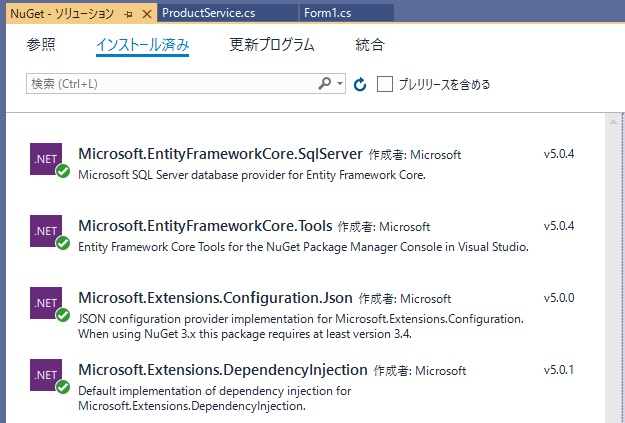Select the インストール済み tab

[x=142, y=45]
